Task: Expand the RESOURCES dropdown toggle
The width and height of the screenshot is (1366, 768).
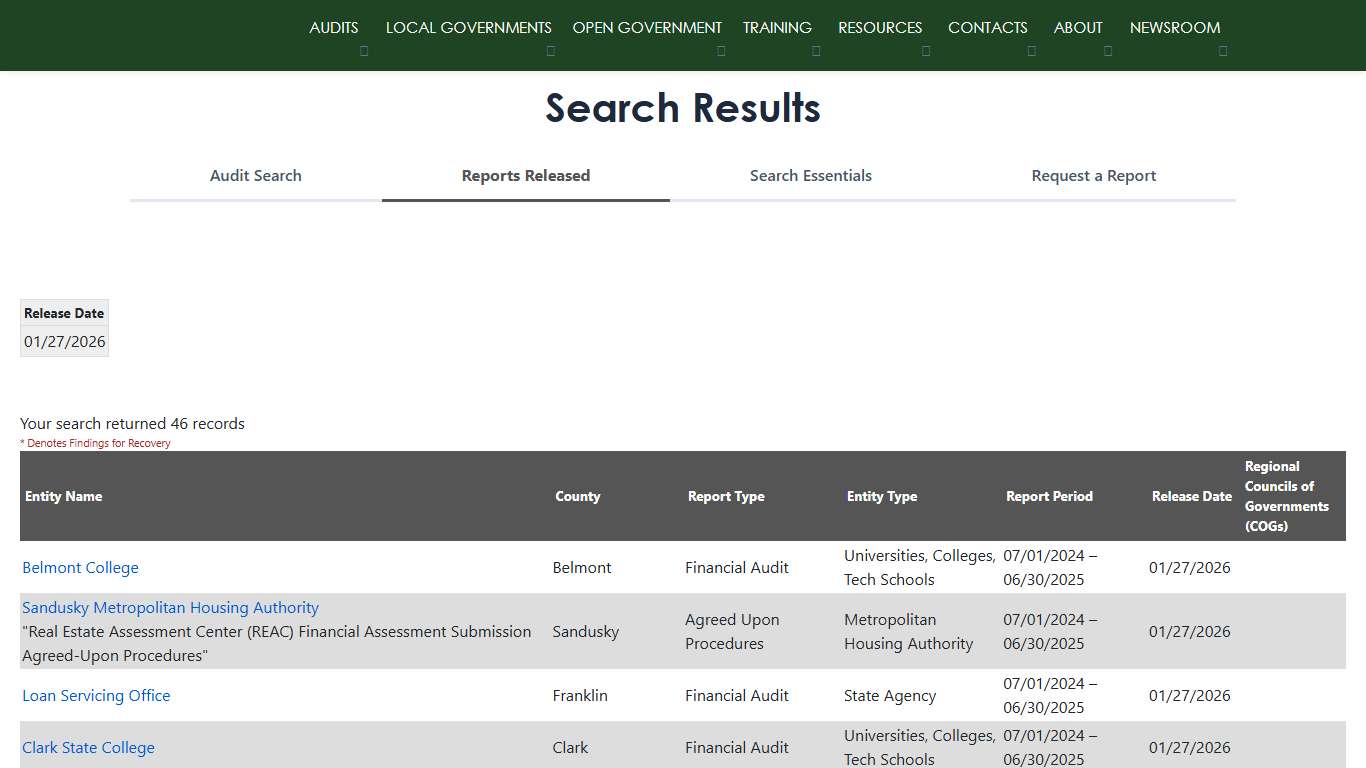Action: 926,50
